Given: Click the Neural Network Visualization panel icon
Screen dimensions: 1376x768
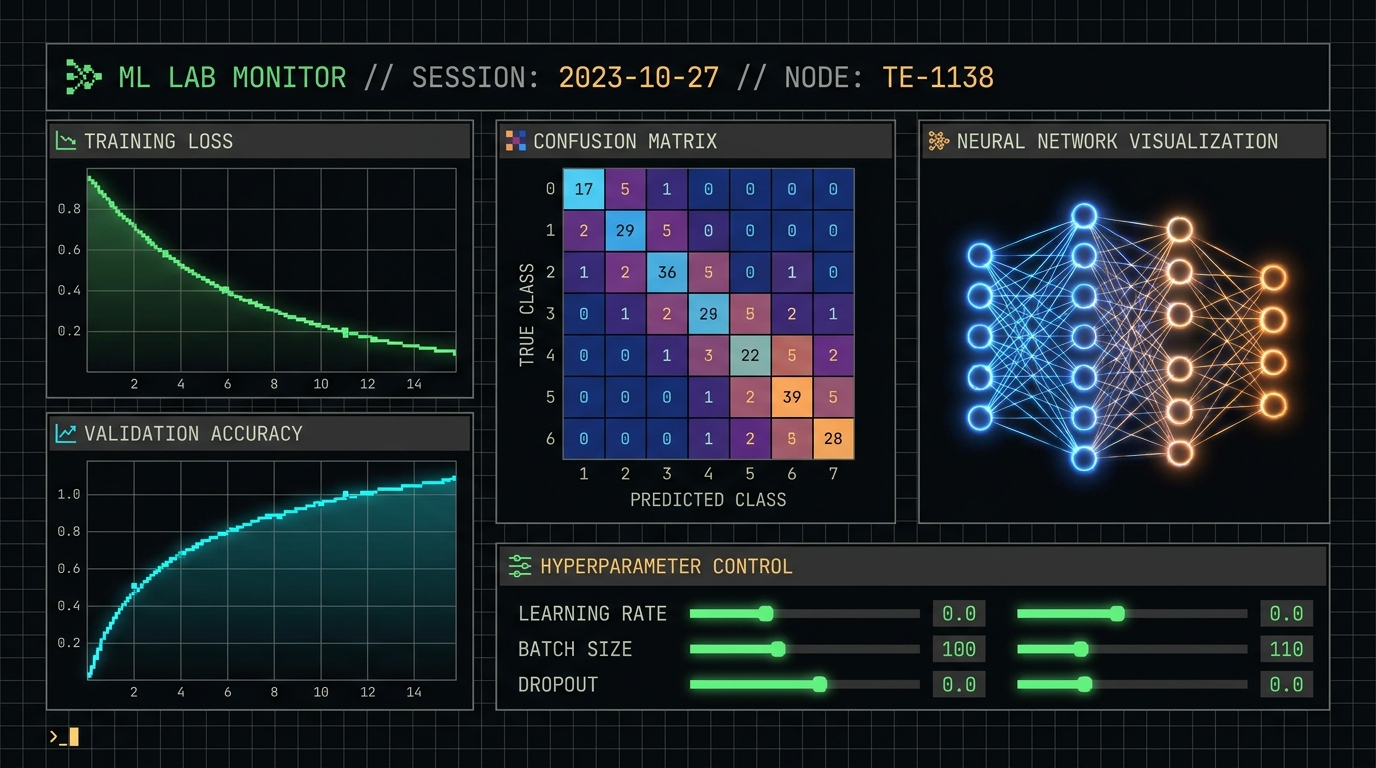Looking at the screenshot, I should (938, 141).
